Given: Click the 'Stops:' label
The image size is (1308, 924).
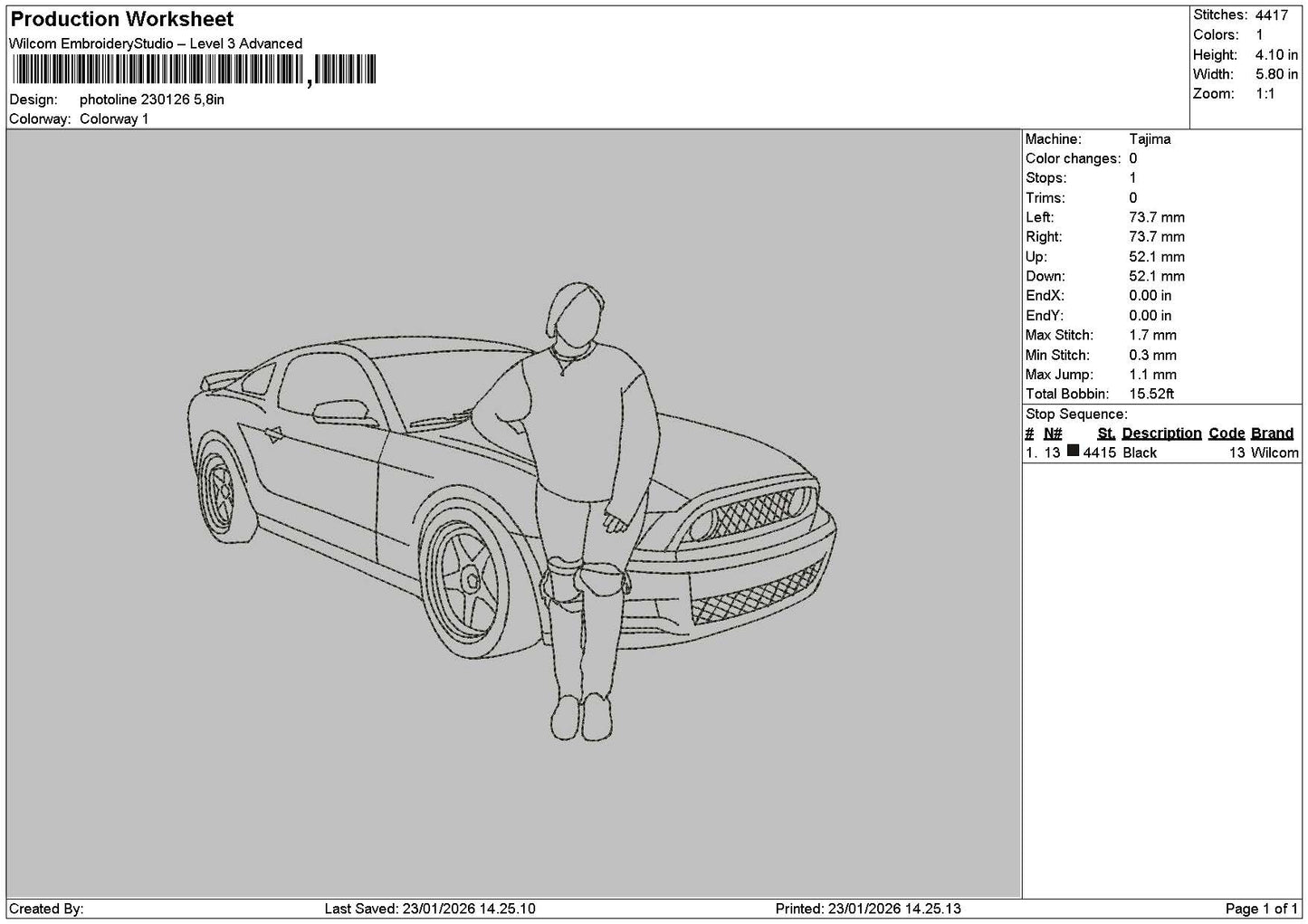Looking at the screenshot, I should point(1045,178).
